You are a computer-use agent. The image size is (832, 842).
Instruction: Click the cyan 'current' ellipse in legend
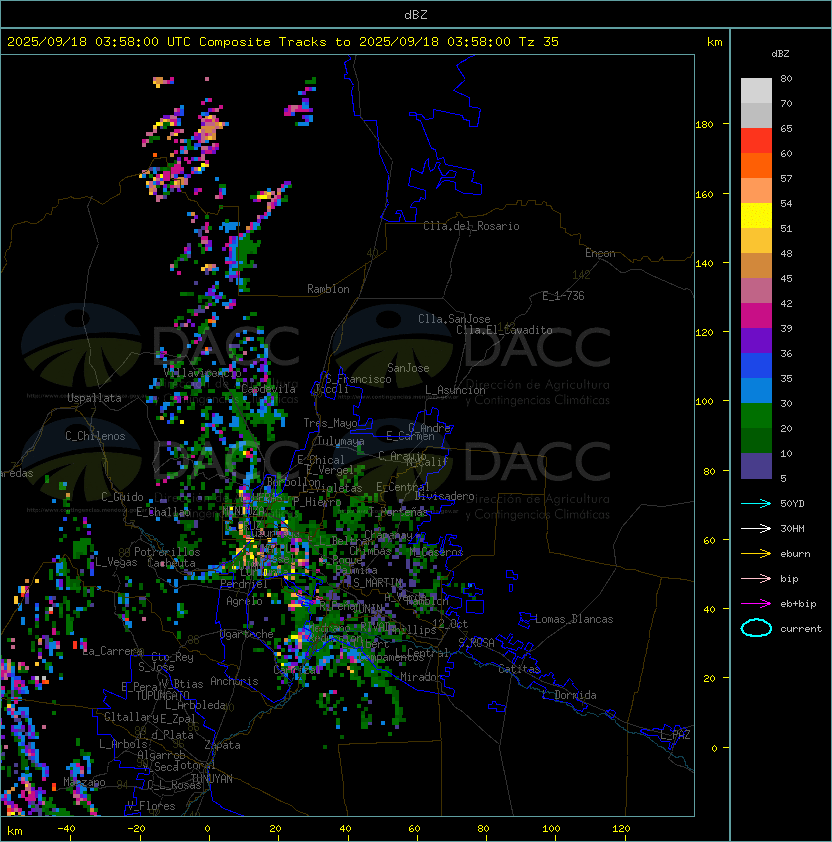coord(756,628)
